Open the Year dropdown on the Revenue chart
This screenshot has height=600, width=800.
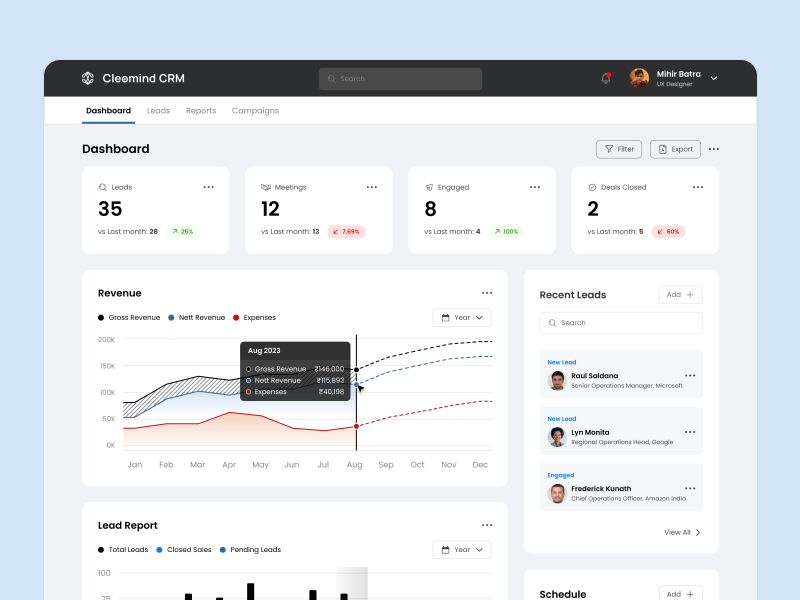click(x=462, y=317)
